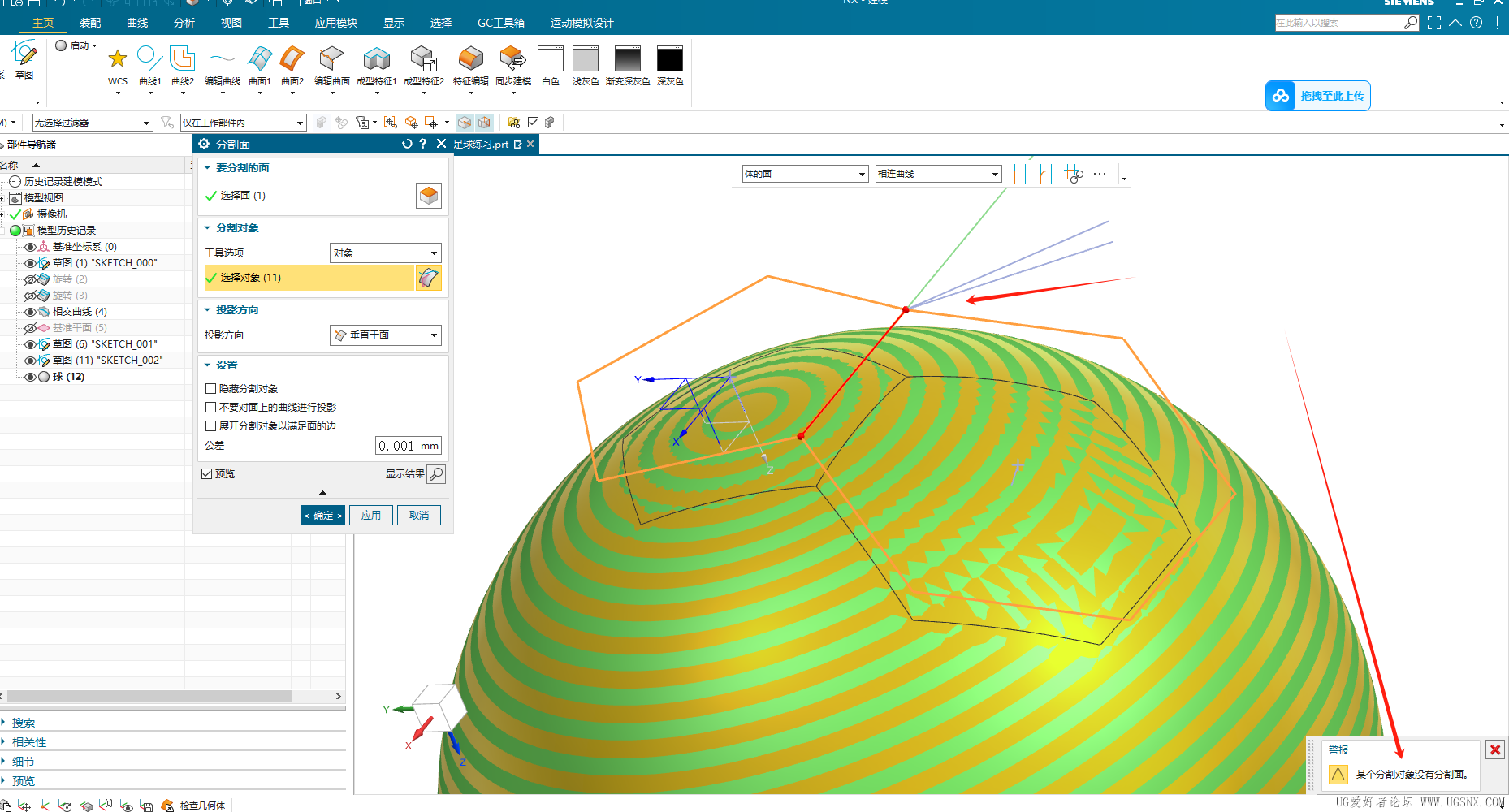
Task: Collapse the 要分割的面 section
Action: click(207, 168)
